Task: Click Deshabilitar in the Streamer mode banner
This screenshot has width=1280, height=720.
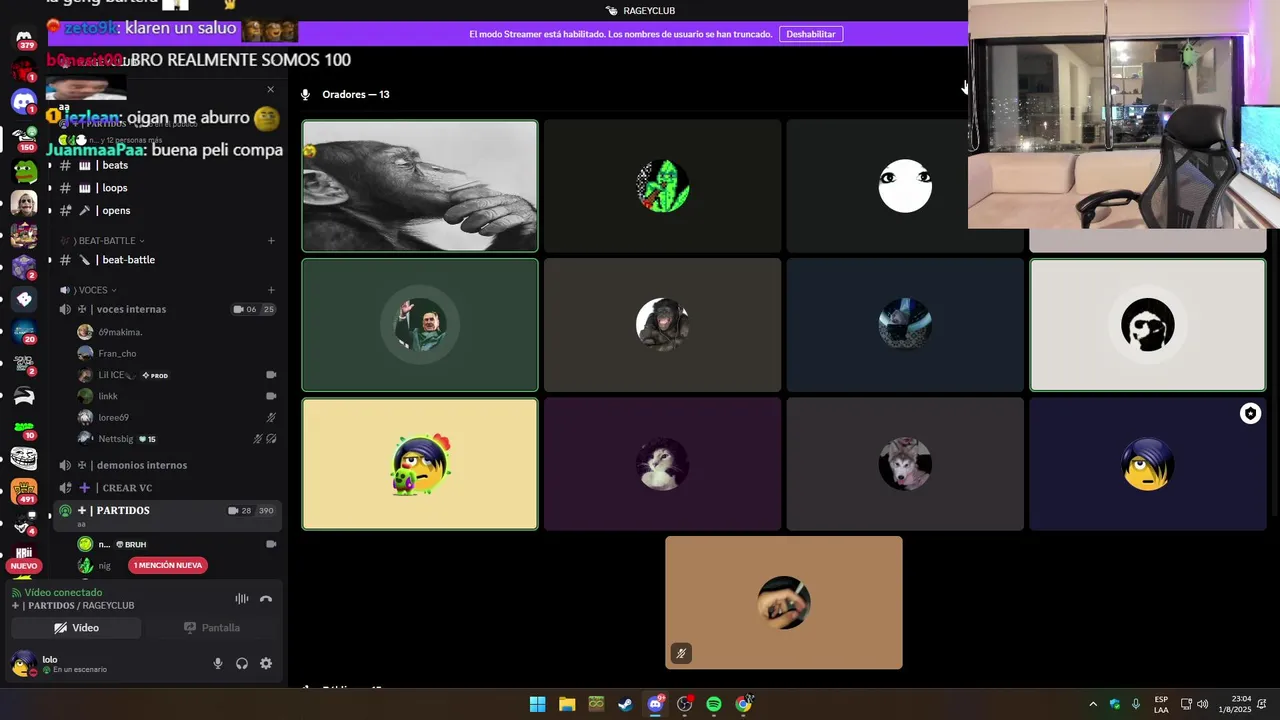Action: (811, 34)
